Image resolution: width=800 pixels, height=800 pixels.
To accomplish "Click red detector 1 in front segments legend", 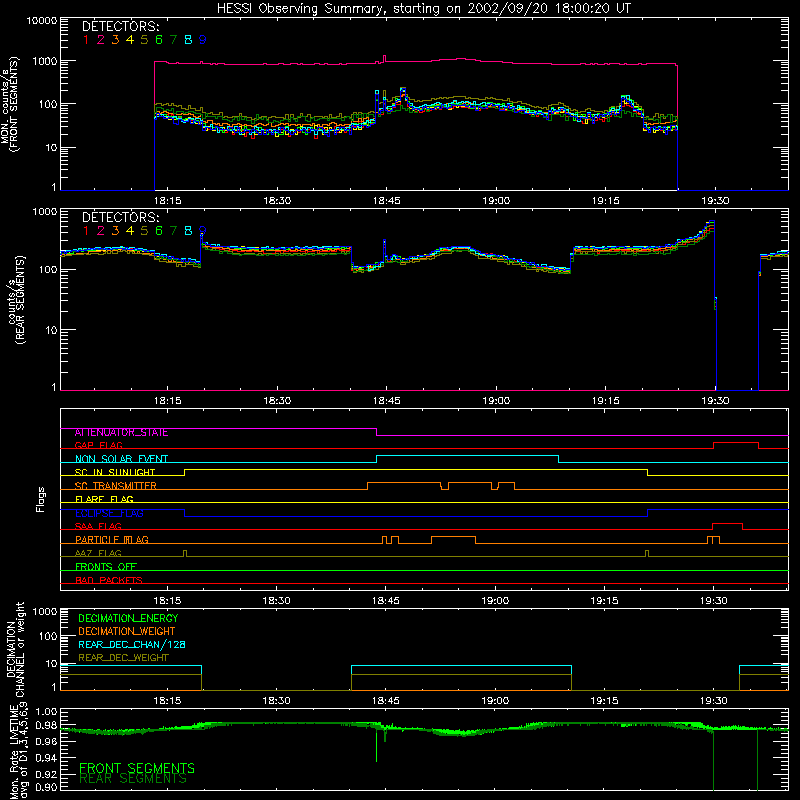I will tap(86, 40).
